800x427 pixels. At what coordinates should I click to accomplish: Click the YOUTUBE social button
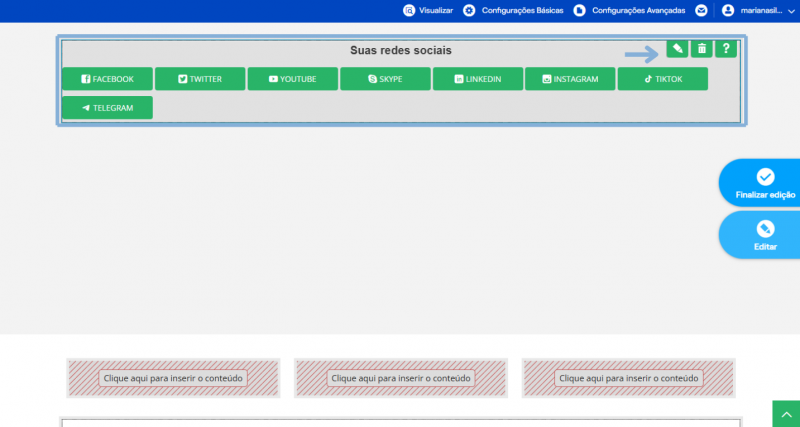tap(293, 79)
